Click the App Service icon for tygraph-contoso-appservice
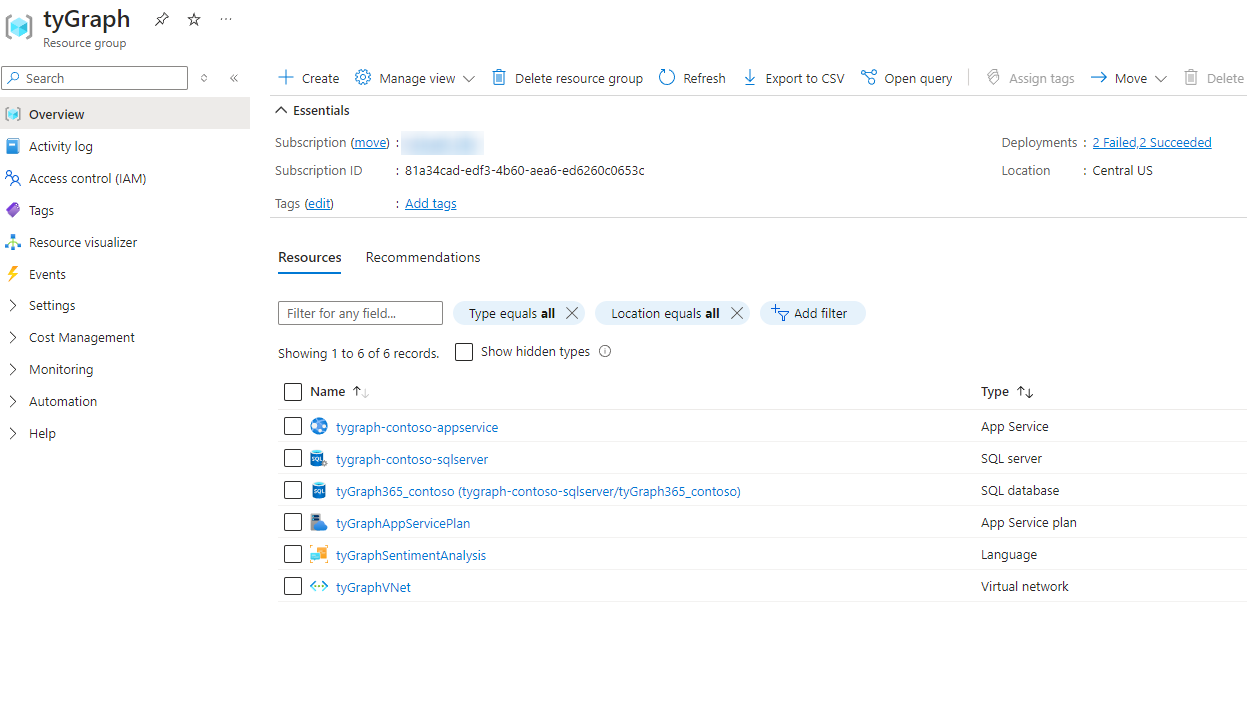1247x715 pixels. click(x=319, y=426)
